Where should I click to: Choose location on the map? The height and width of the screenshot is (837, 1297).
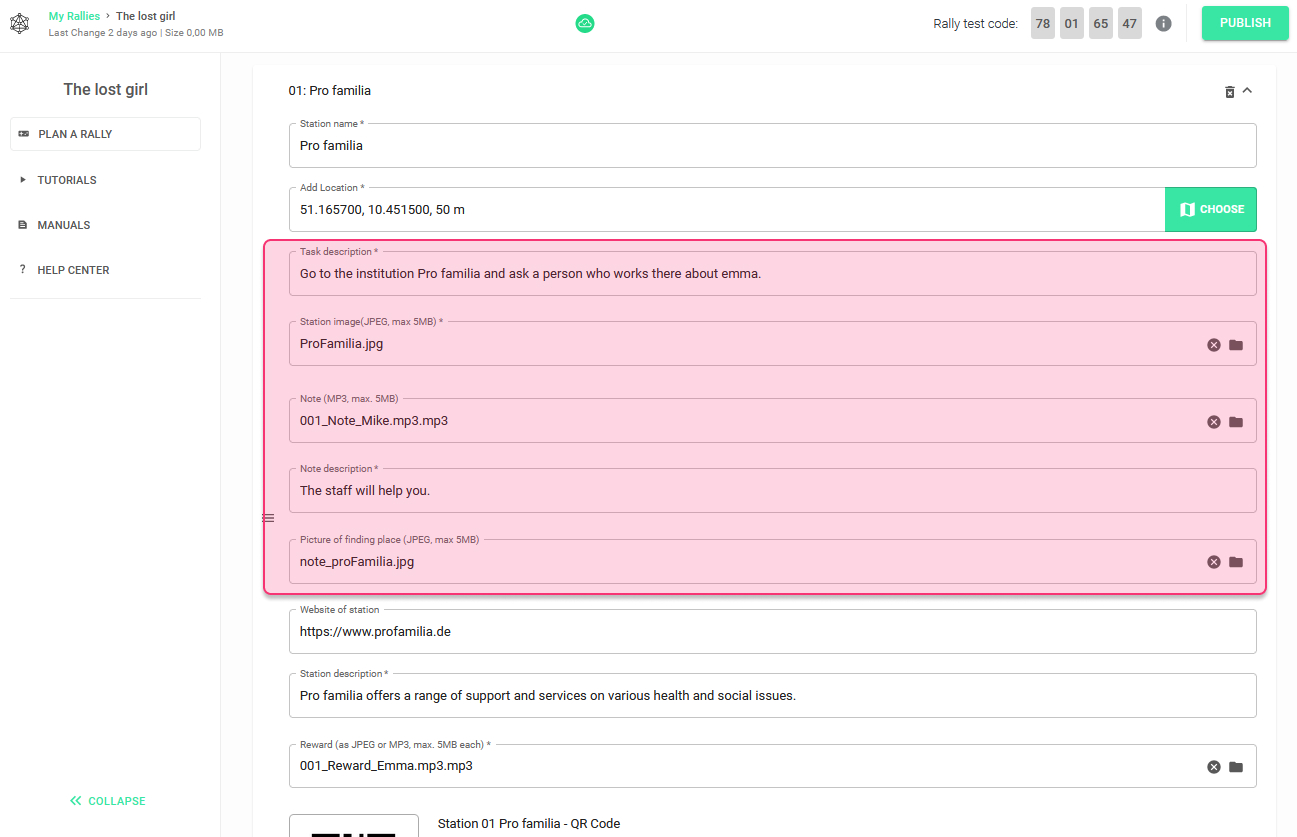tap(1211, 209)
